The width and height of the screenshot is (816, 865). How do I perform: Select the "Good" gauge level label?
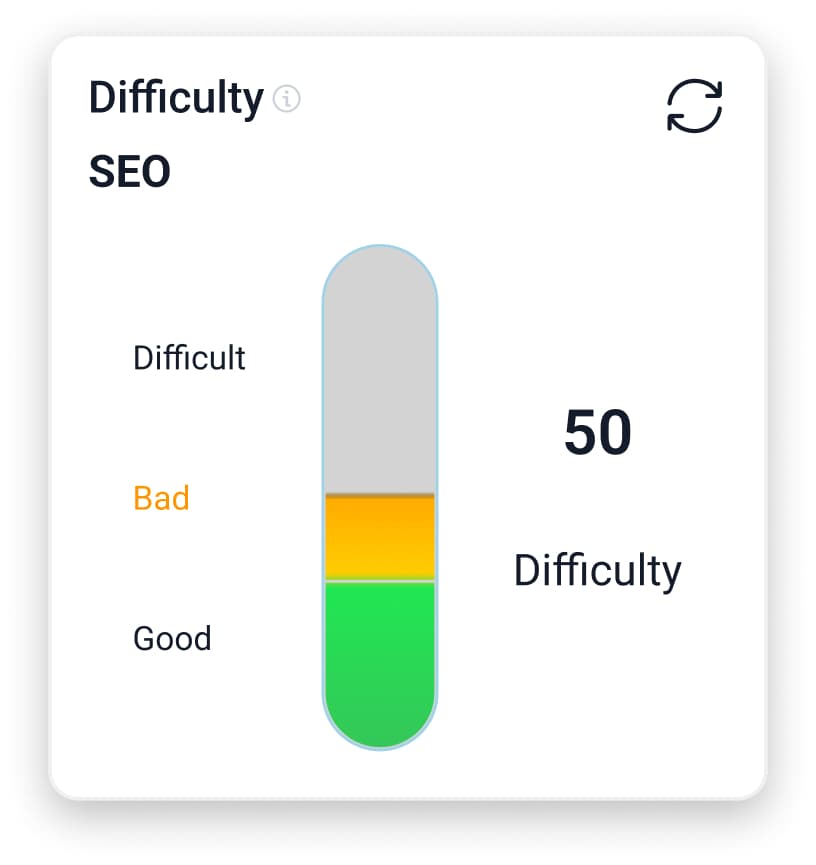click(x=172, y=638)
